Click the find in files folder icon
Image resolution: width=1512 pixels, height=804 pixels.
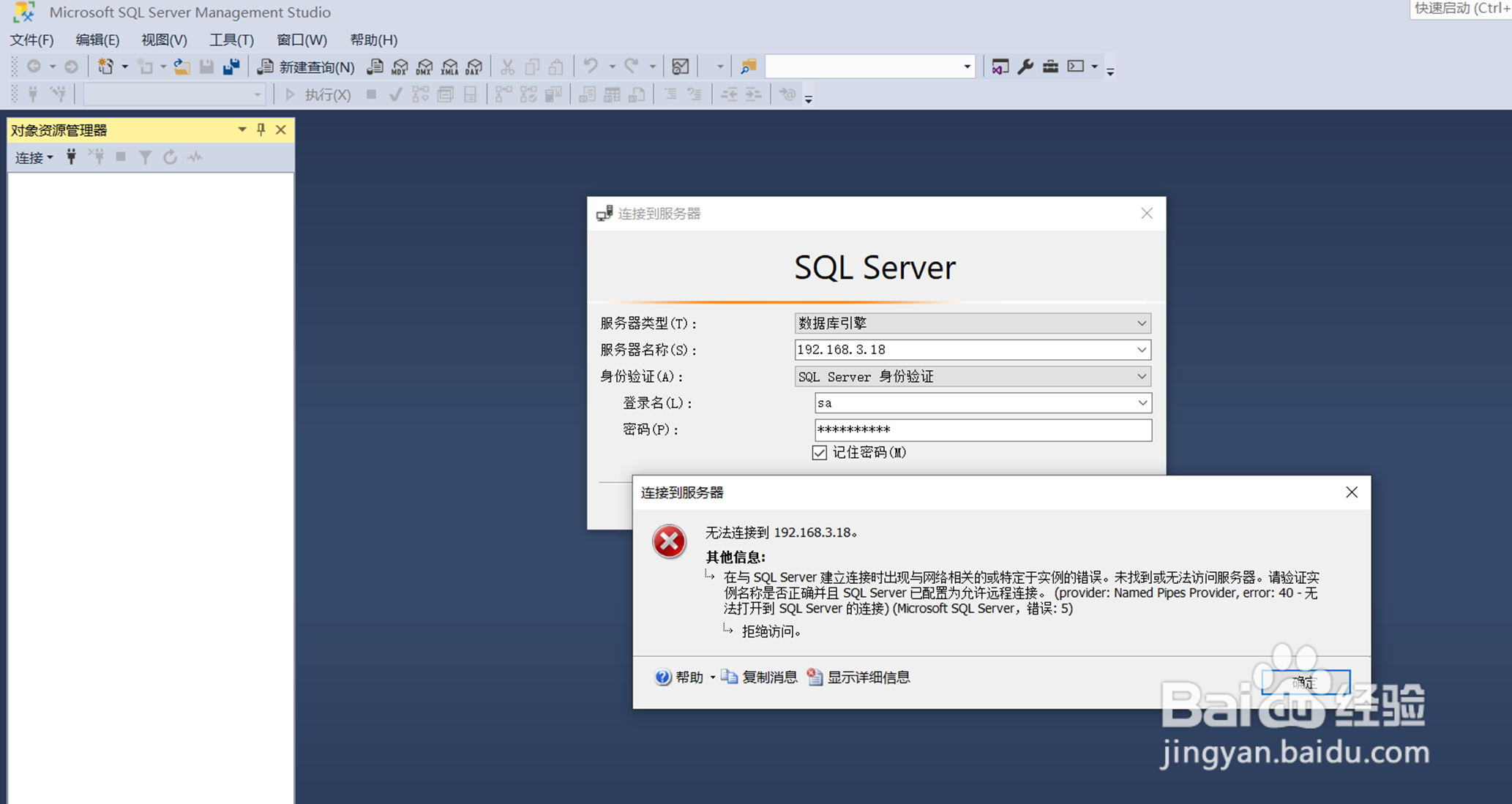[x=748, y=67]
